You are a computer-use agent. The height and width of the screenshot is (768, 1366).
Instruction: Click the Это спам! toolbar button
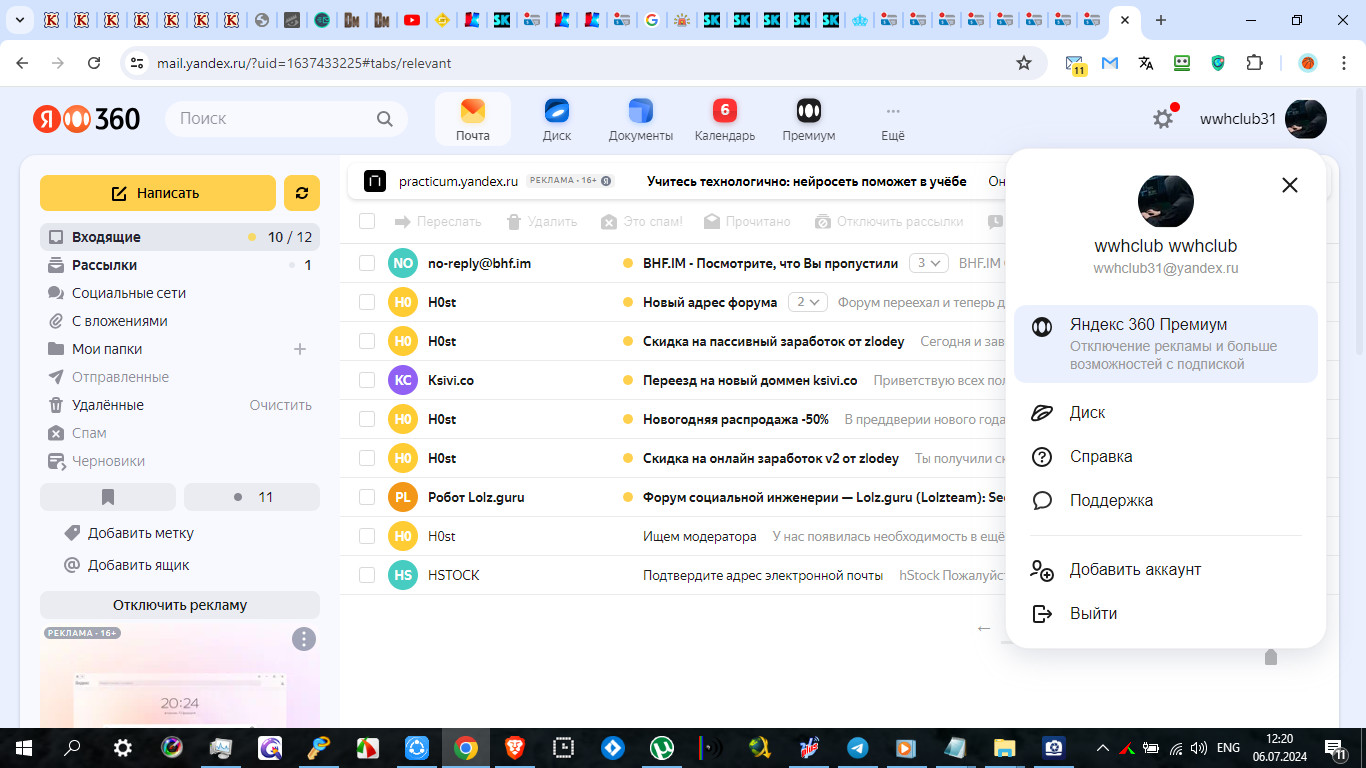[641, 221]
